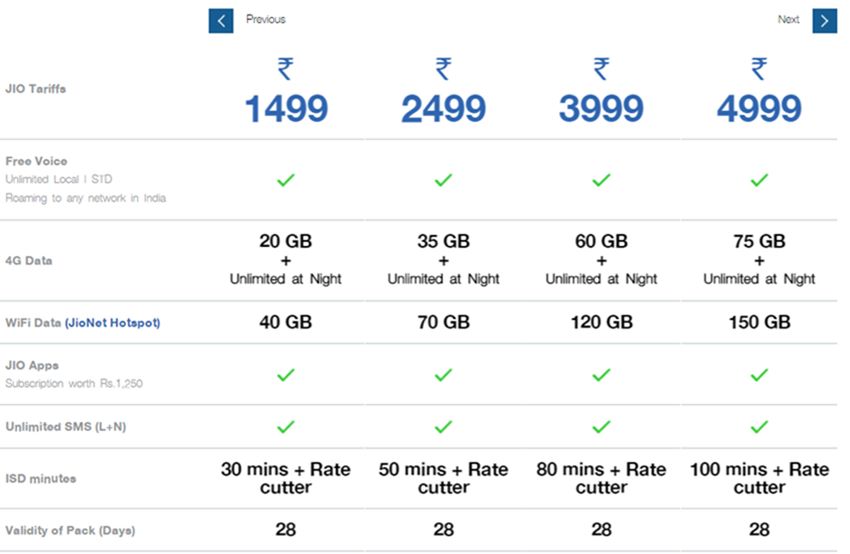Viewport: 850px width, 554px height.
Task: Select the 4999 tariff price
Action: tap(759, 108)
